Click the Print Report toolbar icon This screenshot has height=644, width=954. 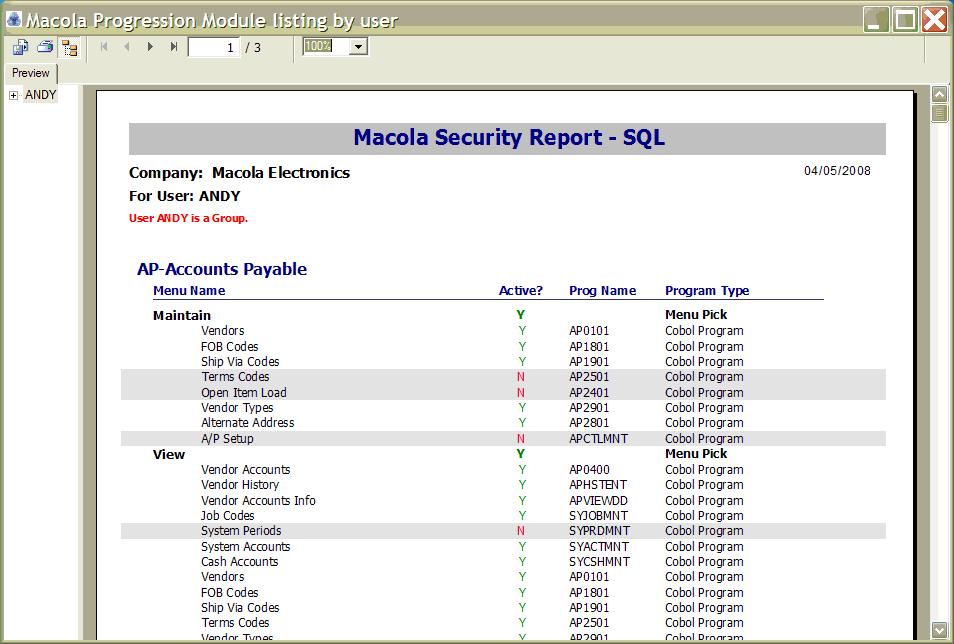pos(45,47)
